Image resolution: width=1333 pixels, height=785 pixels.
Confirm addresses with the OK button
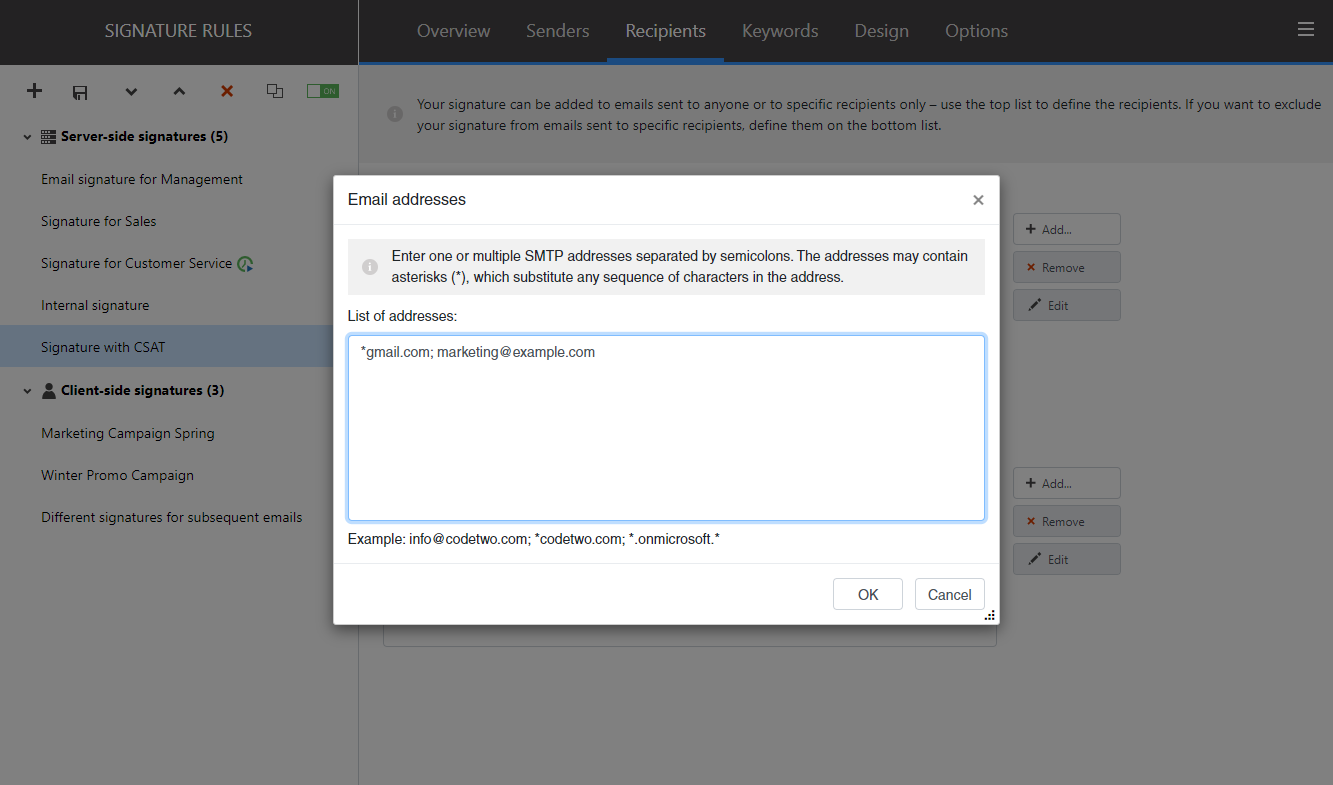click(867, 593)
